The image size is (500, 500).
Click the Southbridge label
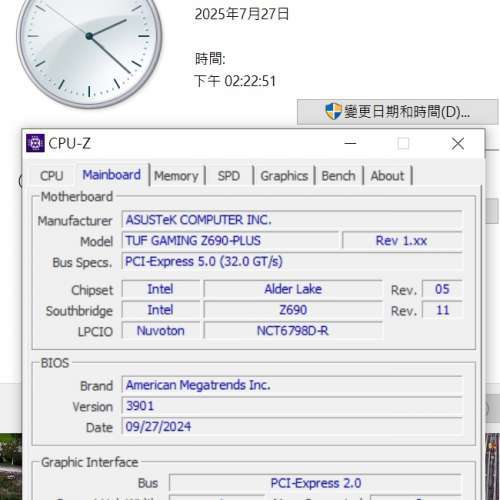(x=79, y=311)
